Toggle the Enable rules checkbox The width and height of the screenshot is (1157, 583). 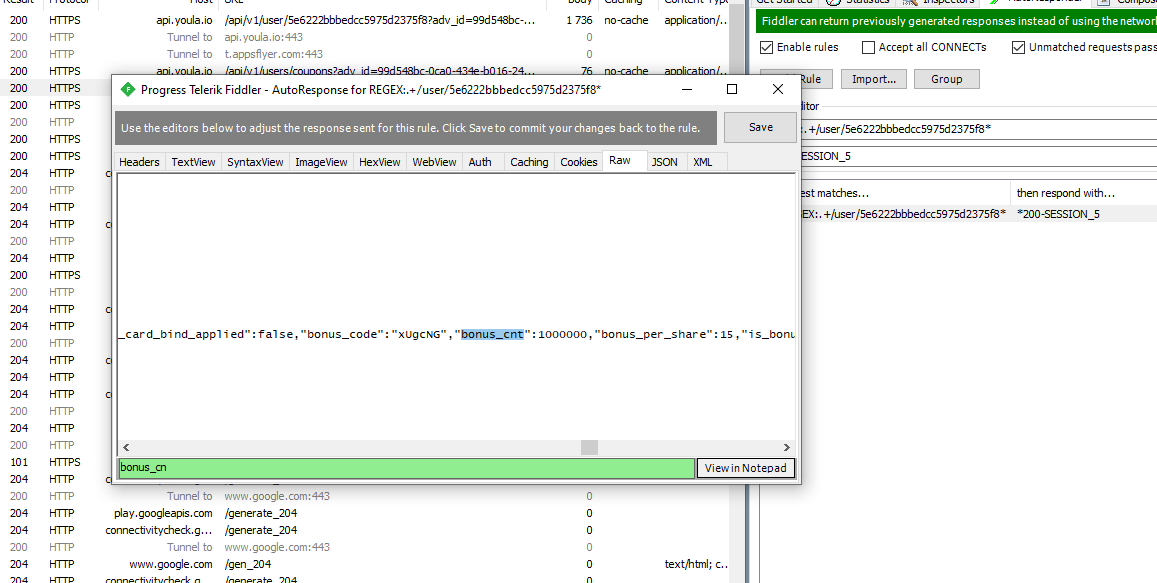pyautogui.click(x=767, y=47)
